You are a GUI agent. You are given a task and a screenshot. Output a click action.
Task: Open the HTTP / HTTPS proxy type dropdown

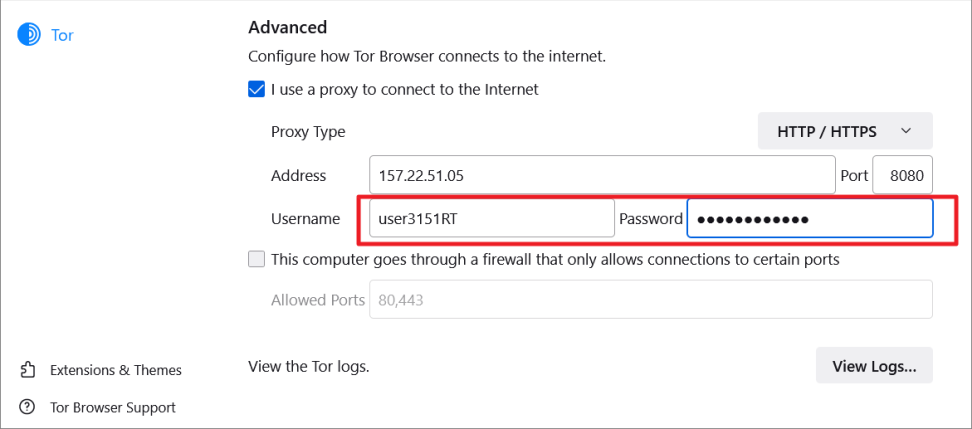coord(845,131)
